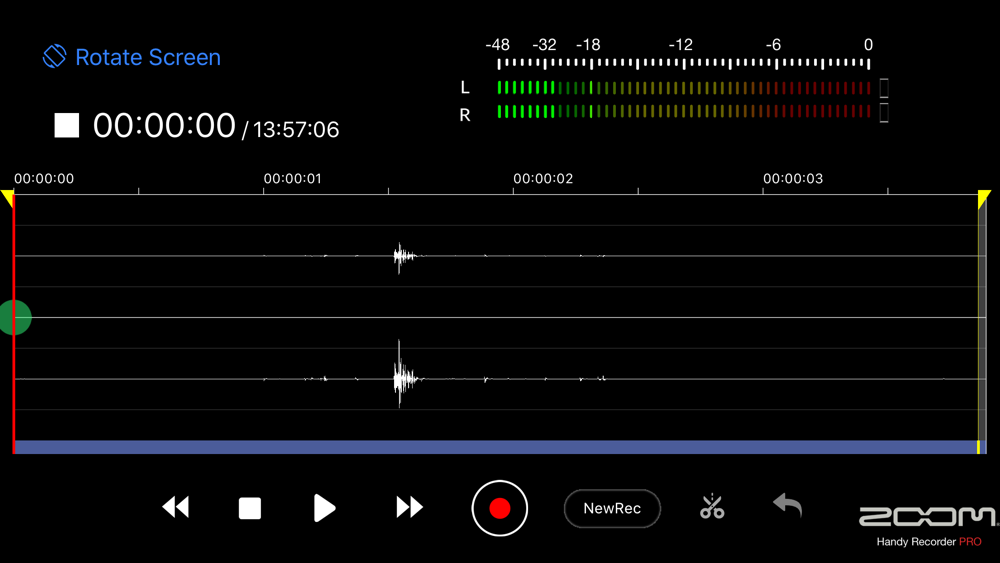Viewport: 1000px width, 563px height.
Task: Click the current time counter 00:00:00
Action: pyautogui.click(x=164, y=125)
